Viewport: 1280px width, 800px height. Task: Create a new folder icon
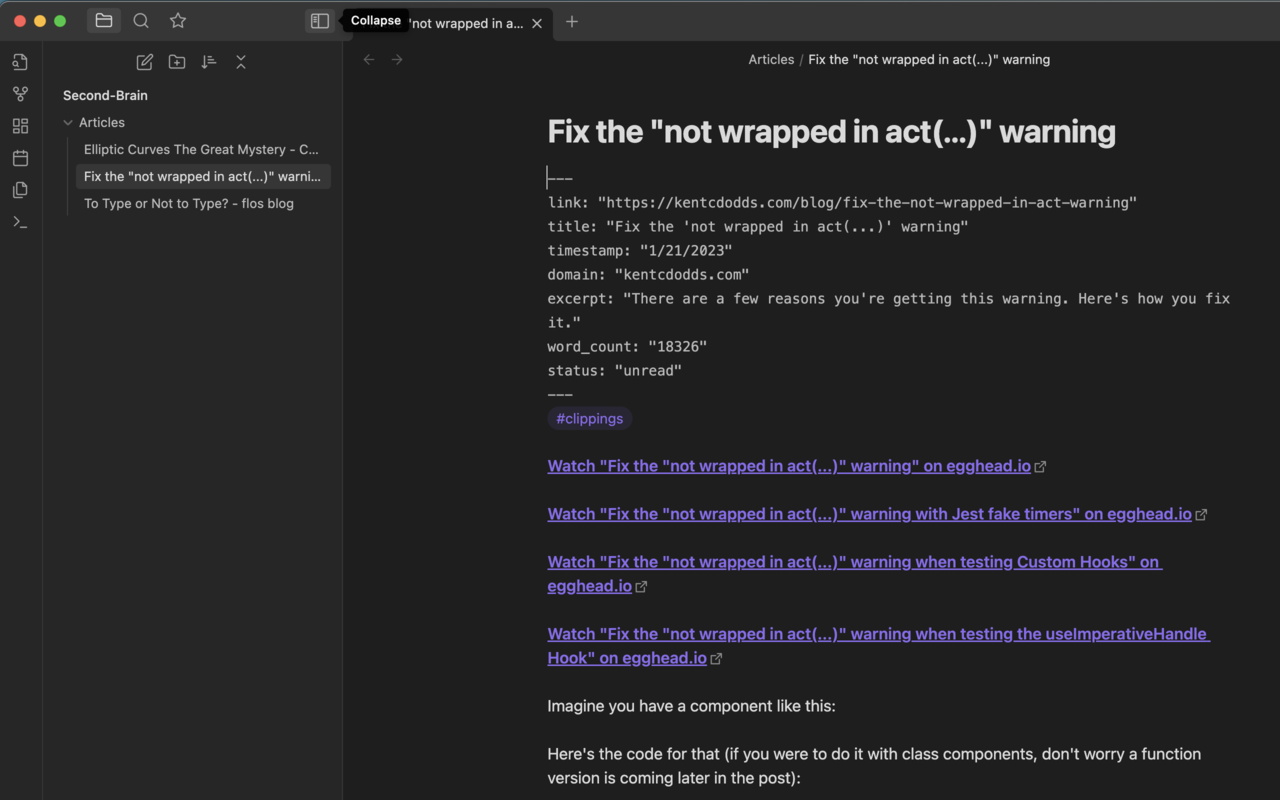177,62
